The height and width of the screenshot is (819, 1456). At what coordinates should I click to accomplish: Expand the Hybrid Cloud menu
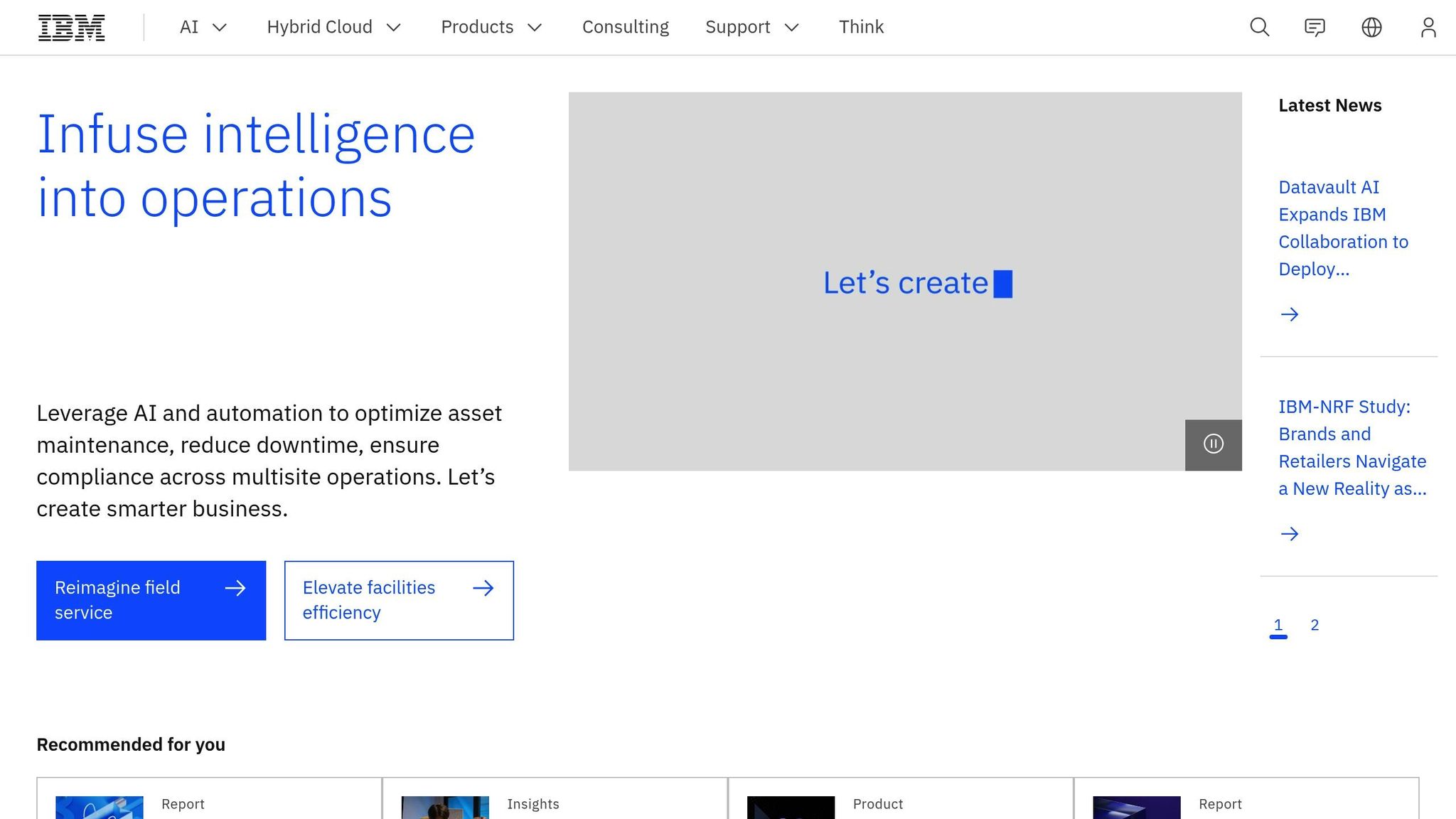(333, 28)
